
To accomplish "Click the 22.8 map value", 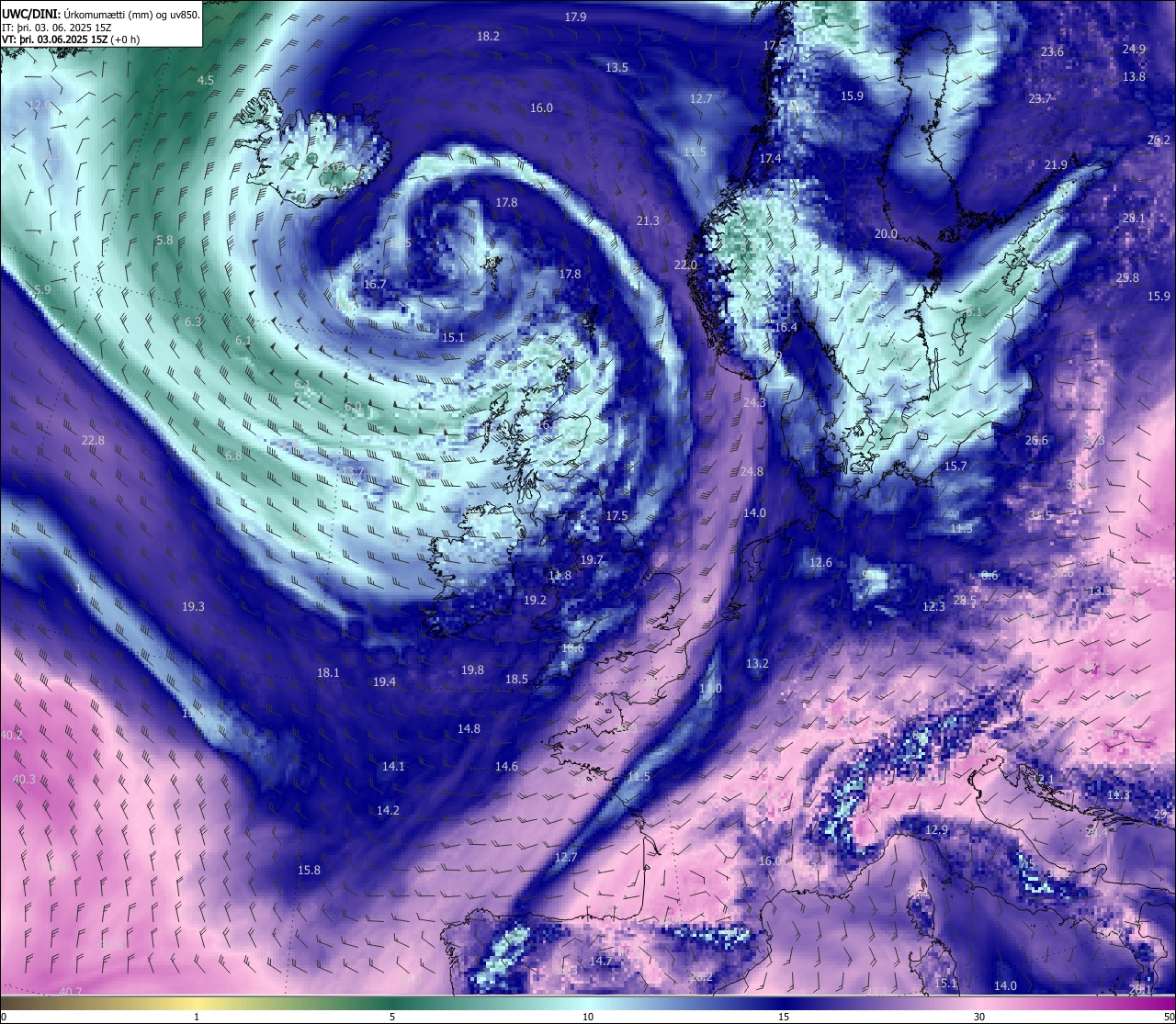I will pyautogui.click(x=93, y=441).
